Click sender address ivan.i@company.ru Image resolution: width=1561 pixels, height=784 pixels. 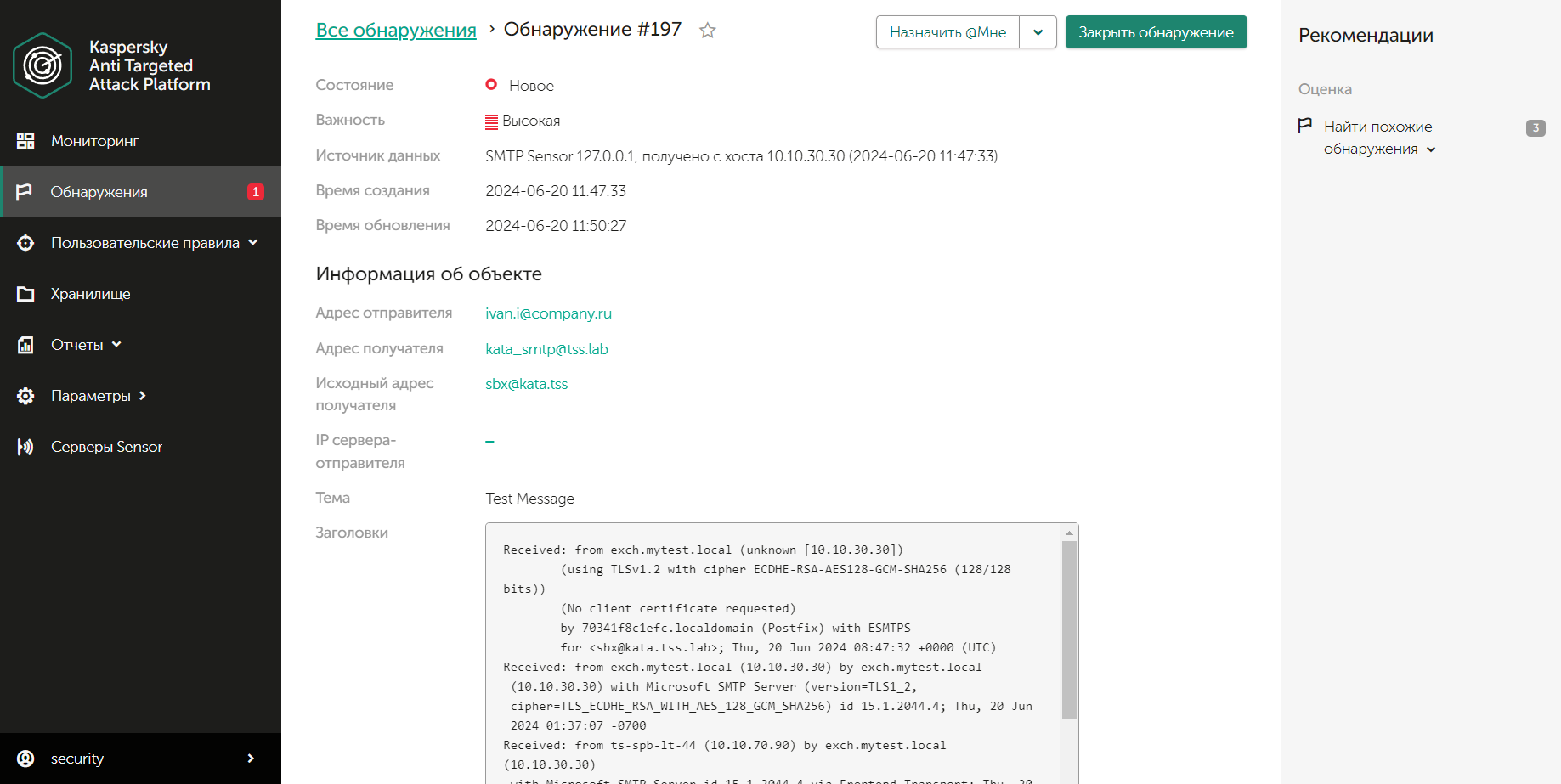tap(548, 313)
